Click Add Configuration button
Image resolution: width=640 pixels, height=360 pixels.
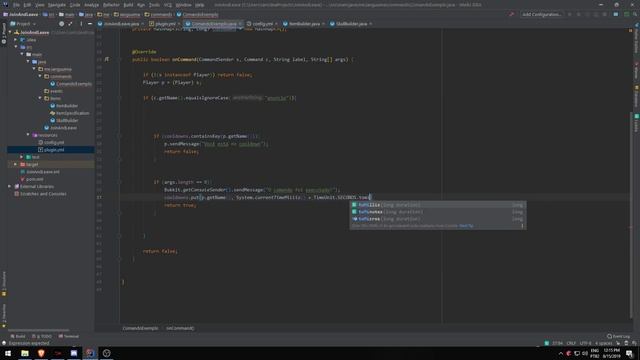pos(541,14)
